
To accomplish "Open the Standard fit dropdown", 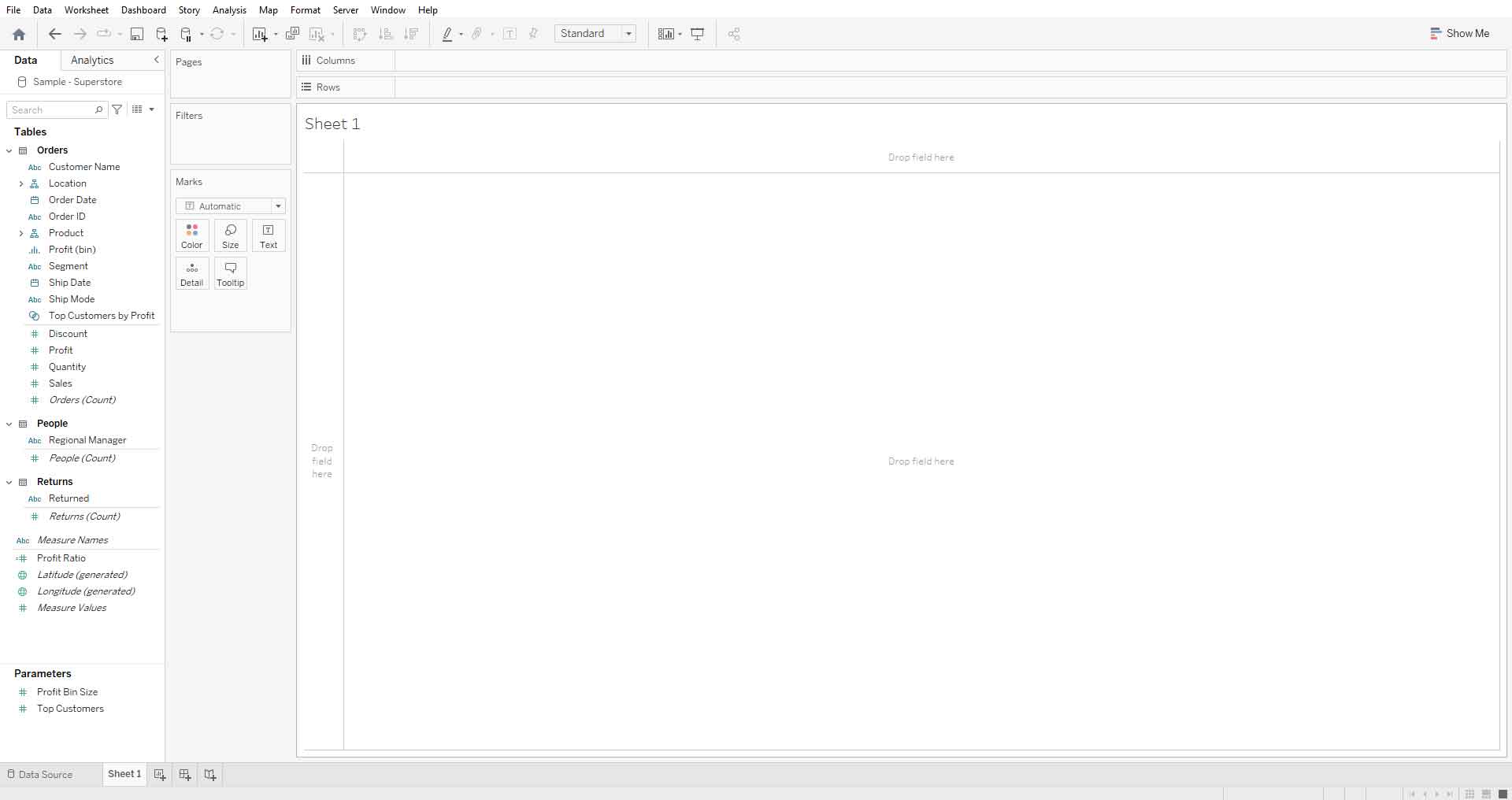I will [628, 34].
